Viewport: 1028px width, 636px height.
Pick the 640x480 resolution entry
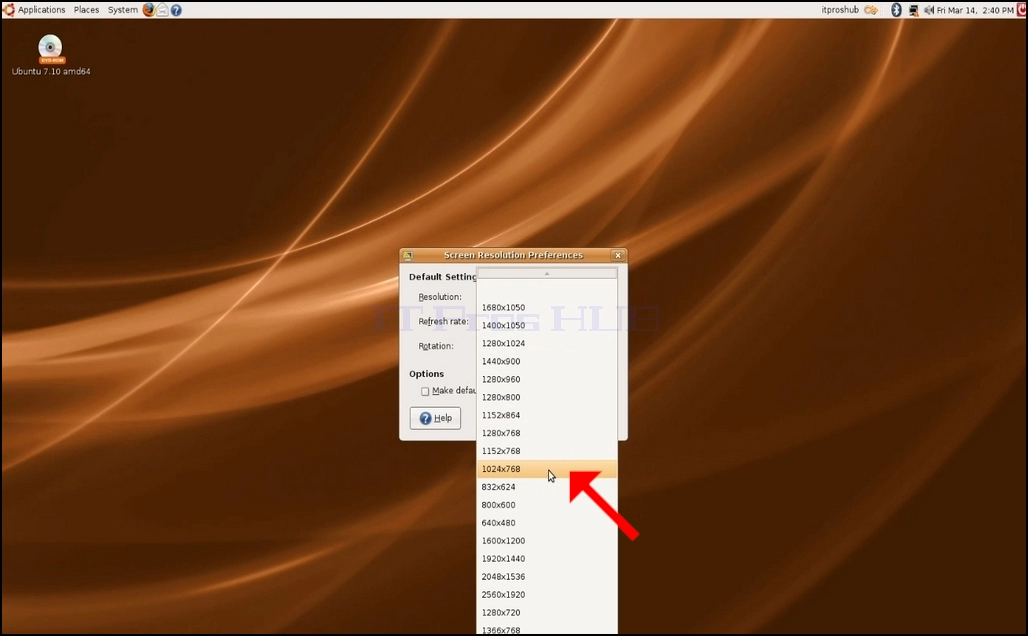(547, 523)
